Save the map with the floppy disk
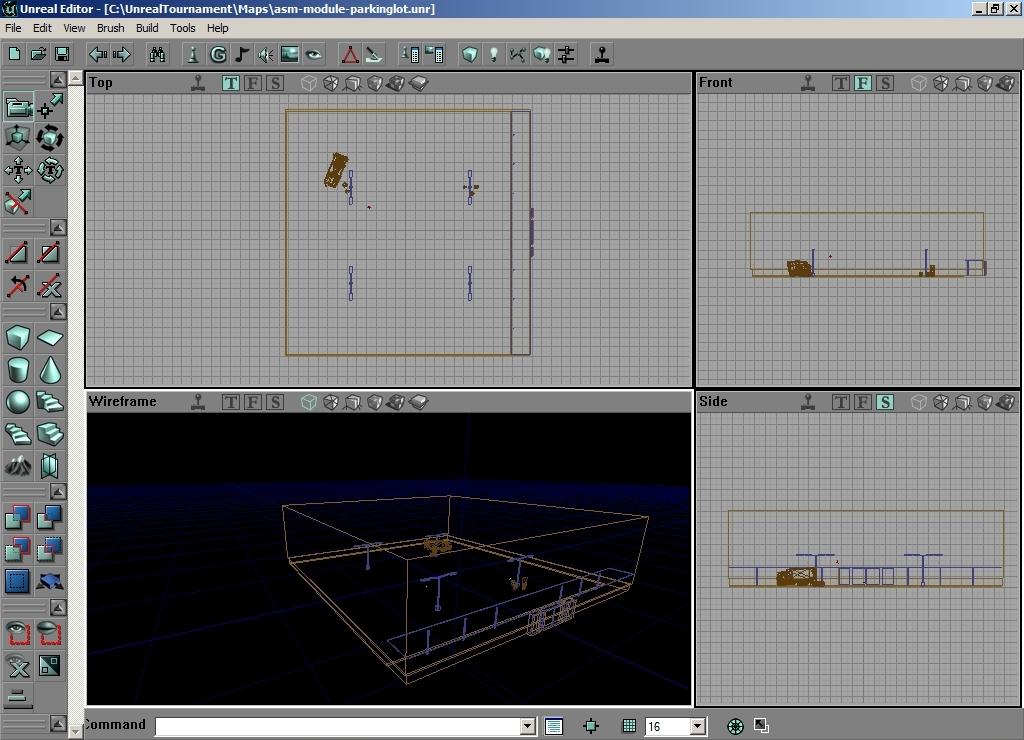Image resolution: width=1024 pixels, height=740 pixels. click(62, 54)
